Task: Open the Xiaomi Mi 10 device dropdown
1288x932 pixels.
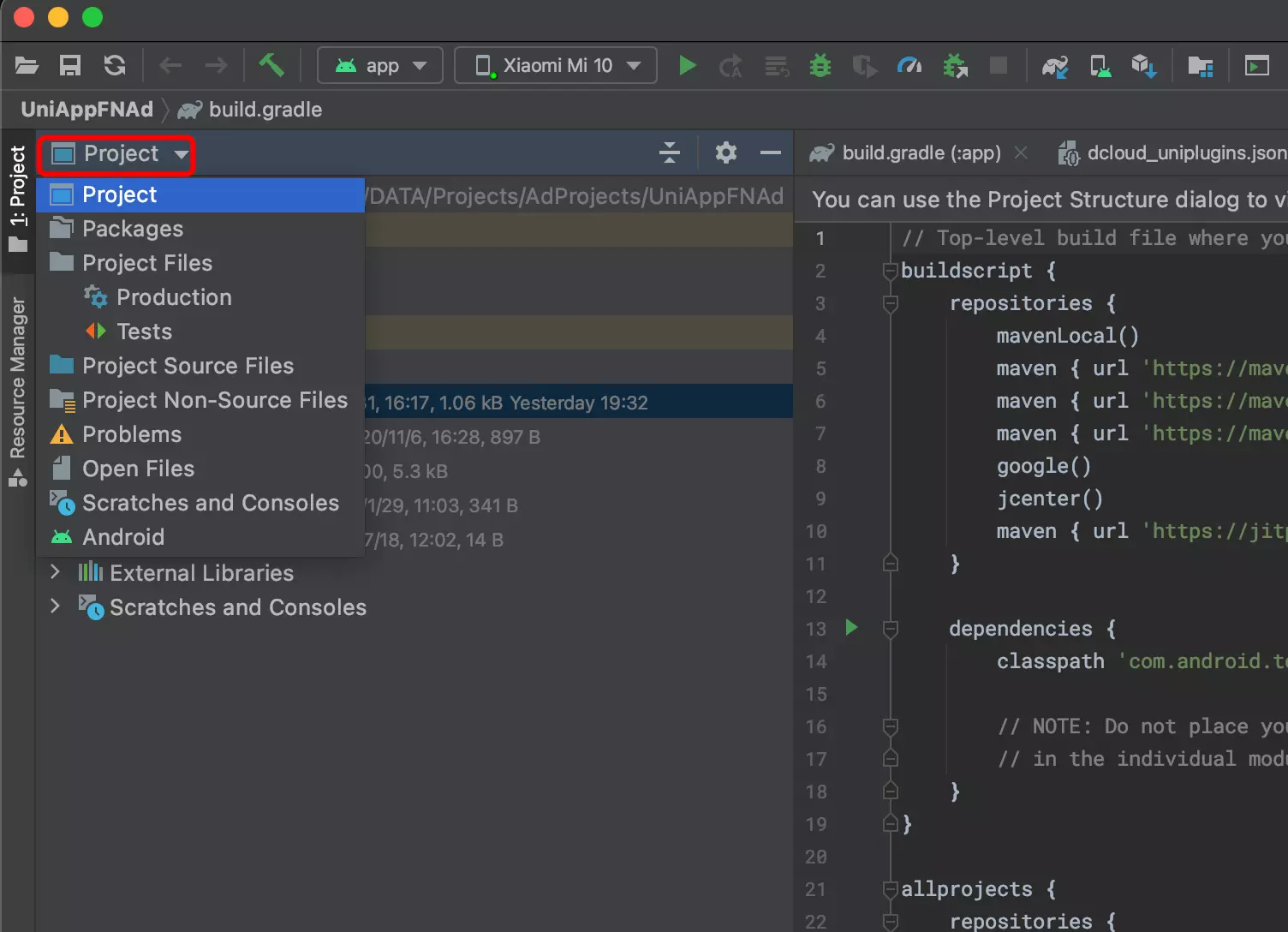Action: pyautogui.click(x=556, y=66)
